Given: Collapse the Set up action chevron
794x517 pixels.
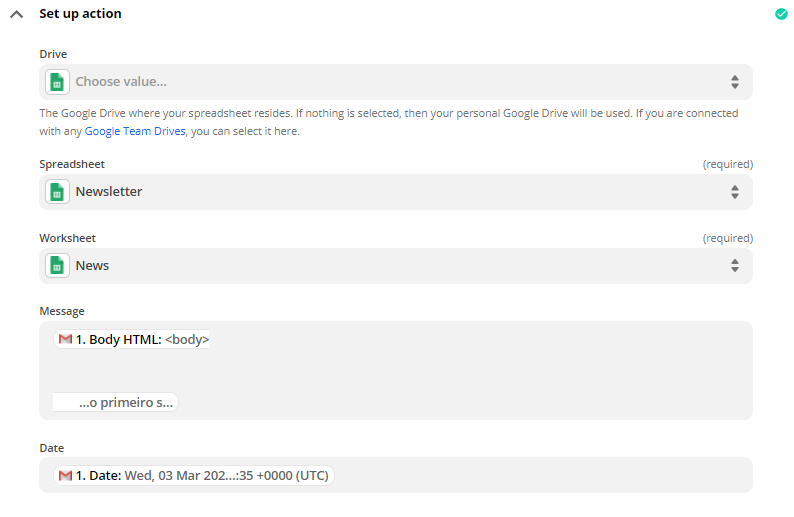Looking at the screenshot, I should 16,14.
